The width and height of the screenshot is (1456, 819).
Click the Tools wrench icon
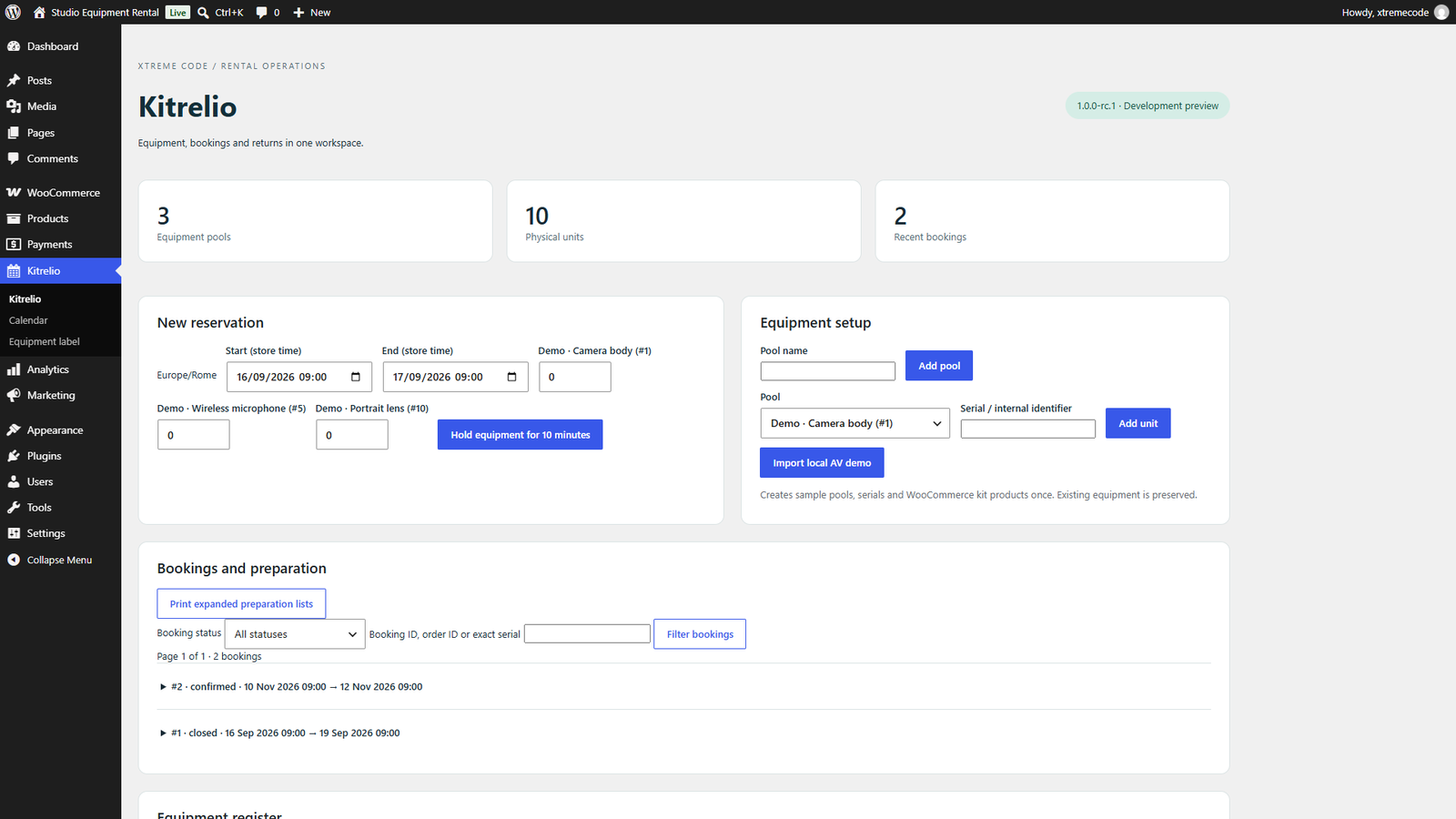(x=14, y=508)
